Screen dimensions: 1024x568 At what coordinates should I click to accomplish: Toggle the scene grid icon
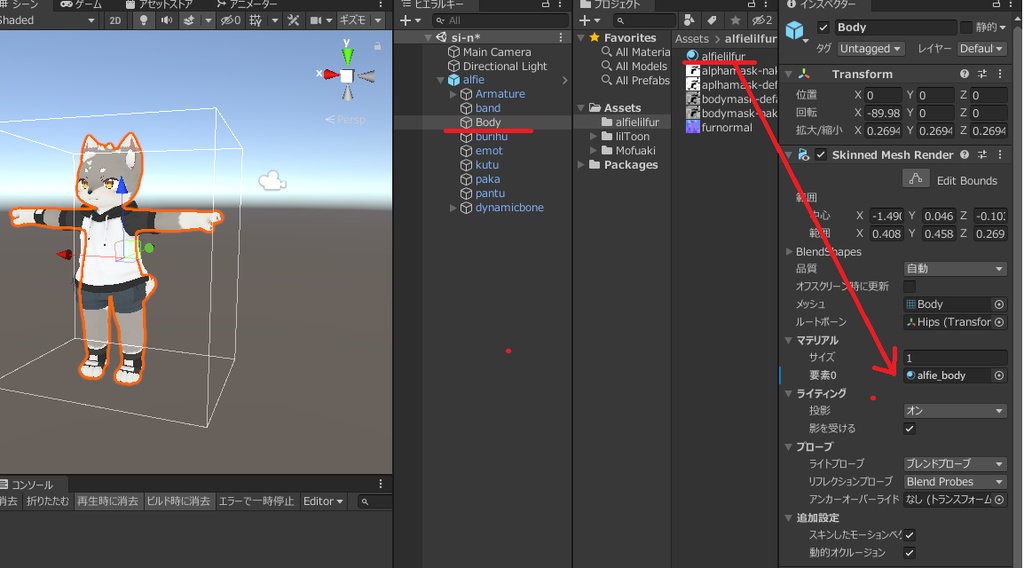(256, 20)
